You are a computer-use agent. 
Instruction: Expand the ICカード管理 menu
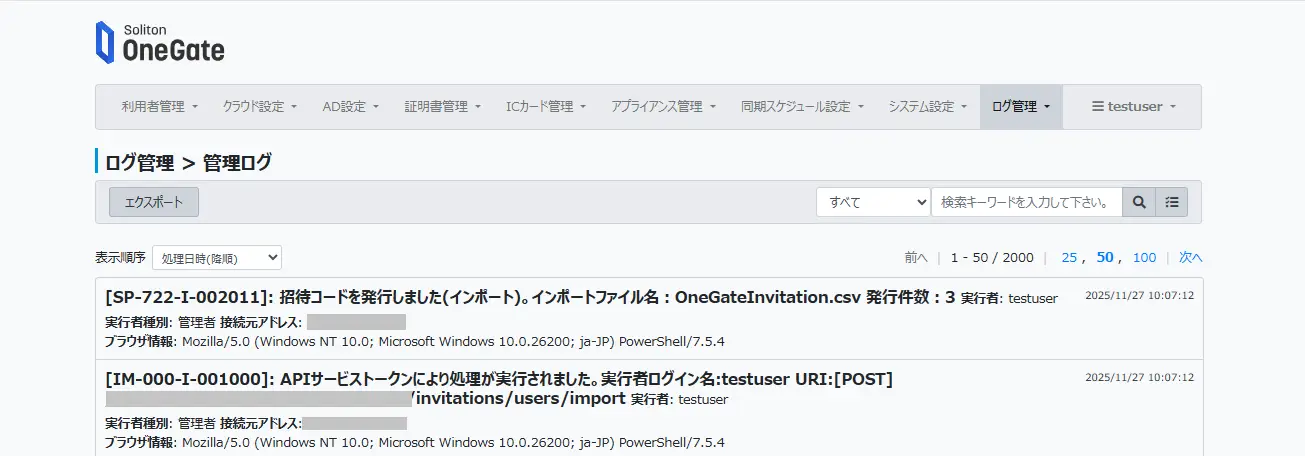pyautogui.click(x=545, y=106)
